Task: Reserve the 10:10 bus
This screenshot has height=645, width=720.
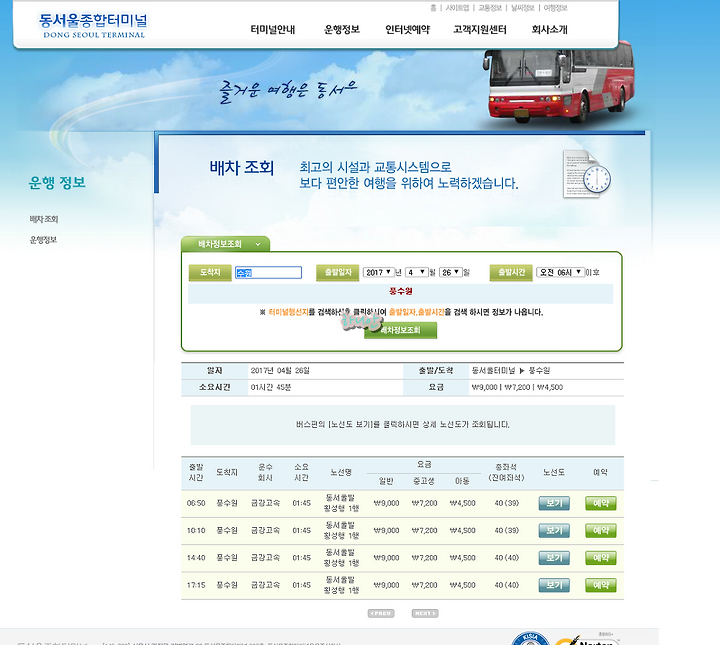Action: [x=601, y=531]
